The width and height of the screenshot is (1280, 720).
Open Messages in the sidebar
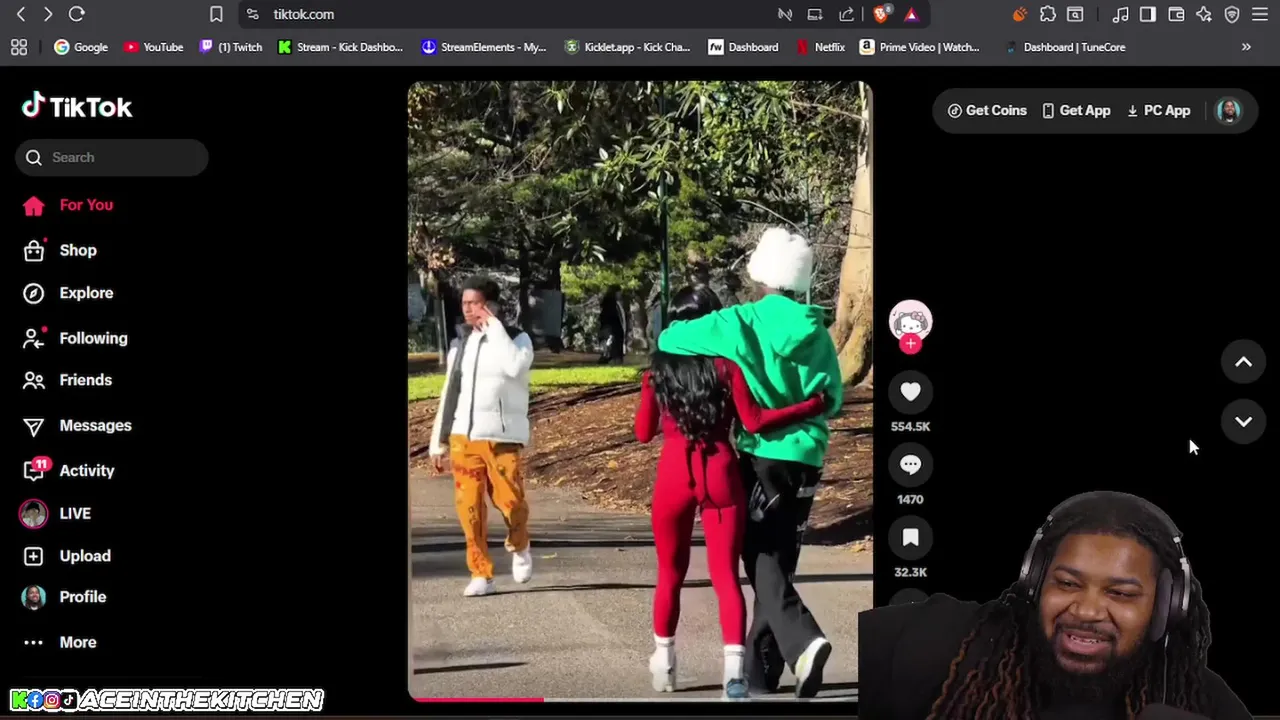78,425
